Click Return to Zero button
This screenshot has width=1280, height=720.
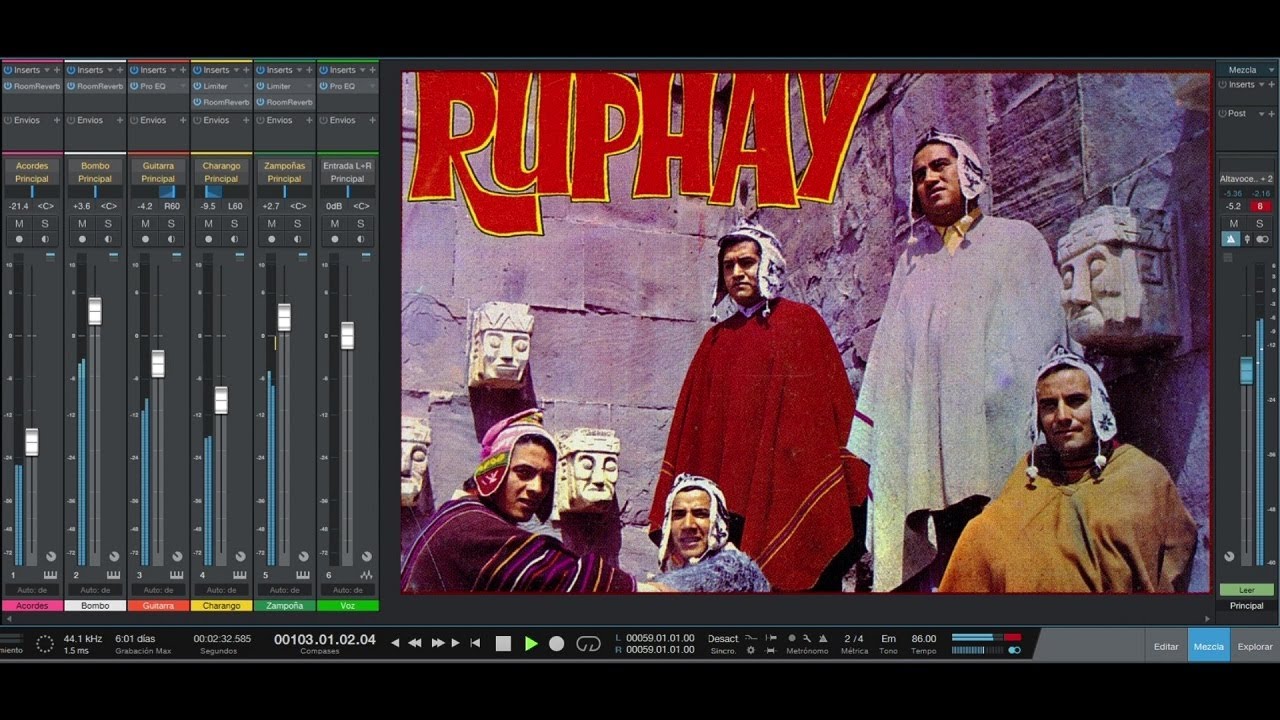pyautogui.click(x=475, y=643)
